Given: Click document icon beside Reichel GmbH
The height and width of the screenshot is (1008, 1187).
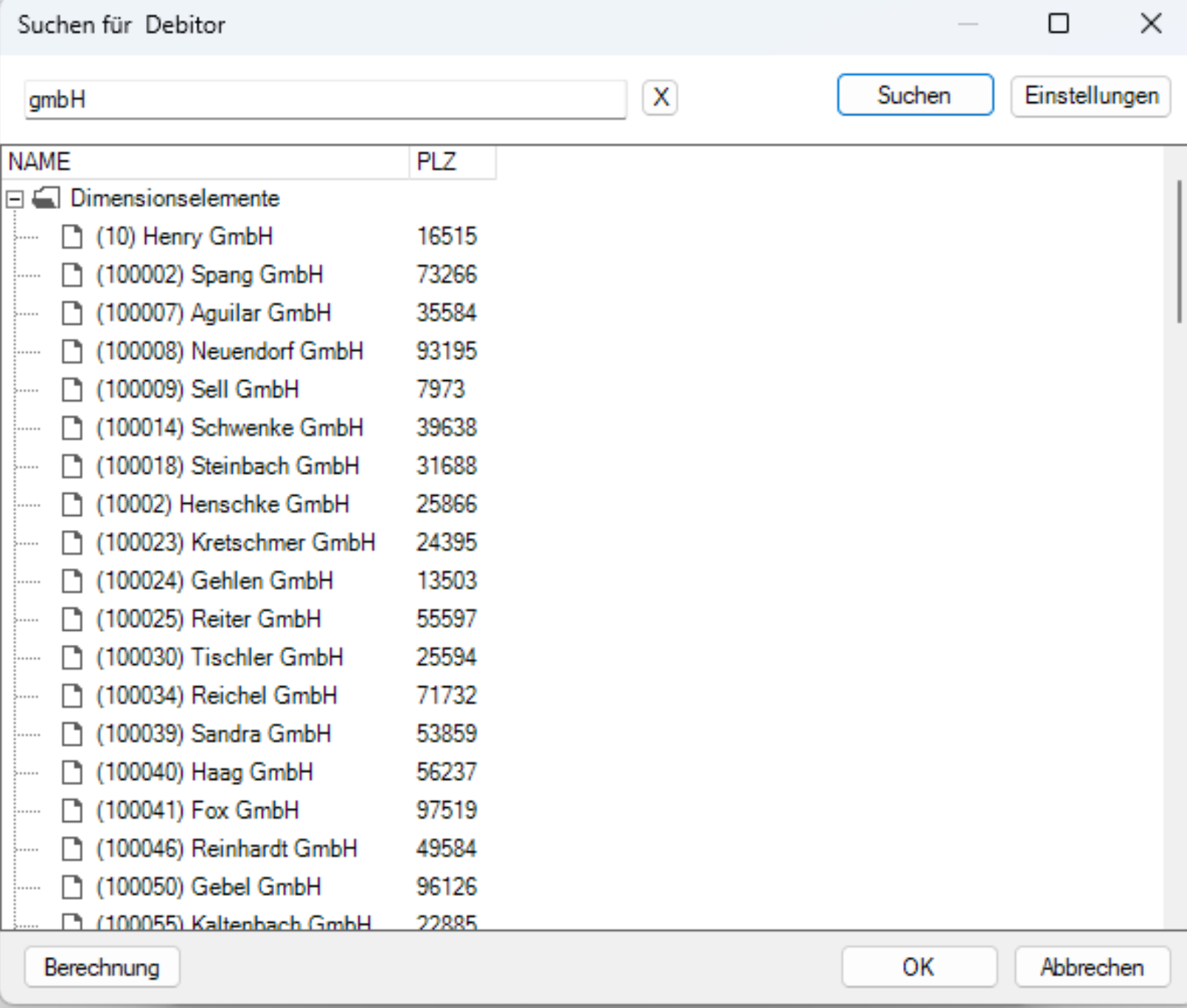Looking at the screenshot, I should pos(72,696).
